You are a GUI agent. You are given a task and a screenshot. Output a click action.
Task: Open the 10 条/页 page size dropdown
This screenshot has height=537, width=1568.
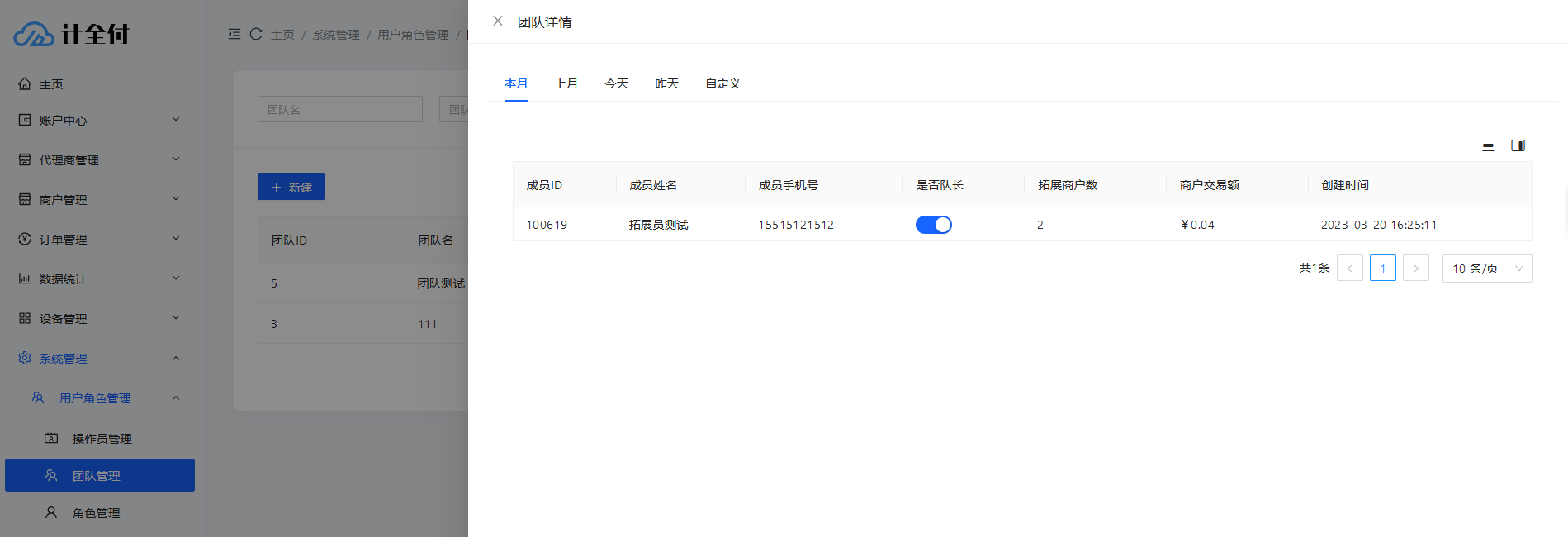coord(1487,268)
